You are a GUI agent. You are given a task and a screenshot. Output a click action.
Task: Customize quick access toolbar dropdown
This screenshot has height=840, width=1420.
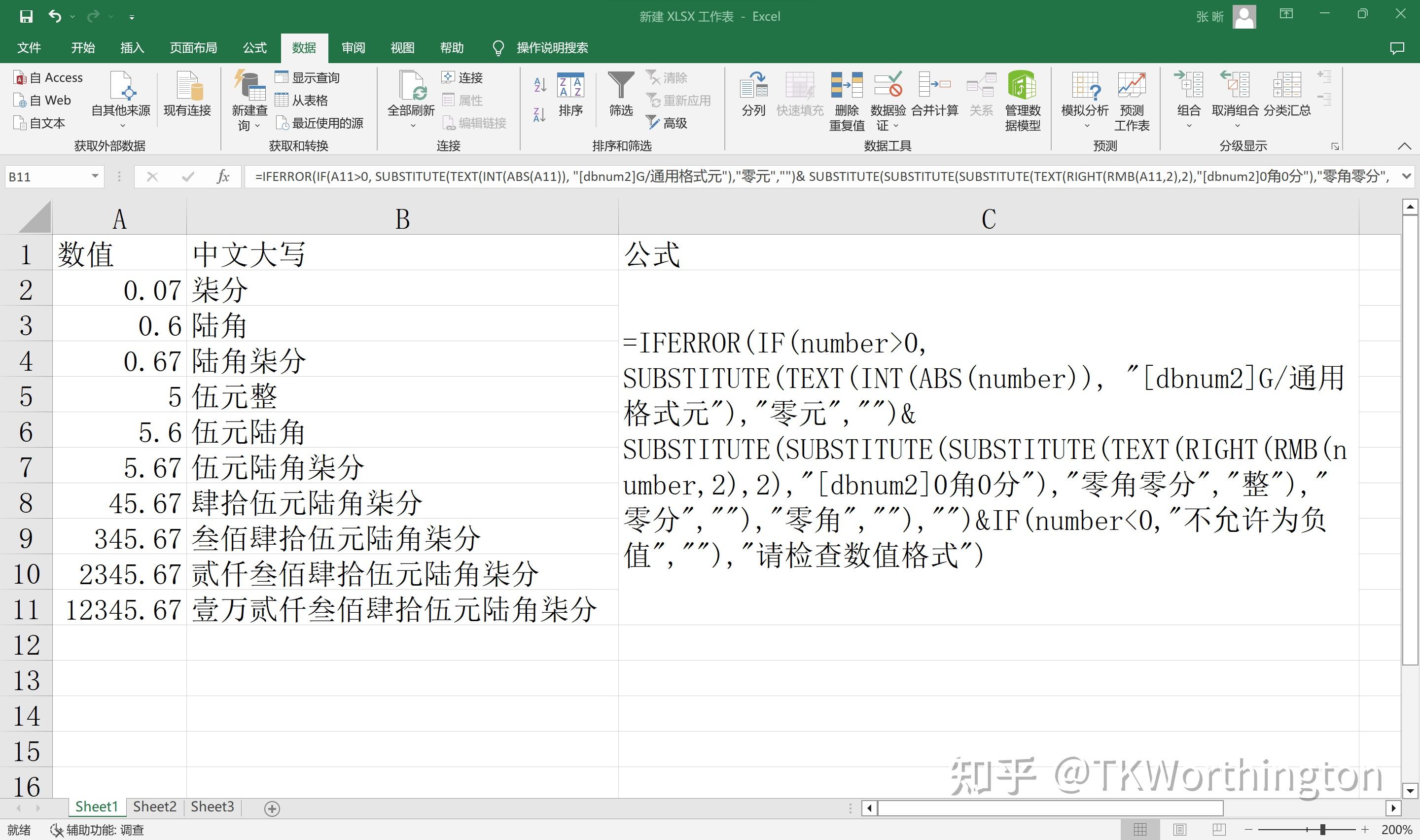[x=132, y=18]
